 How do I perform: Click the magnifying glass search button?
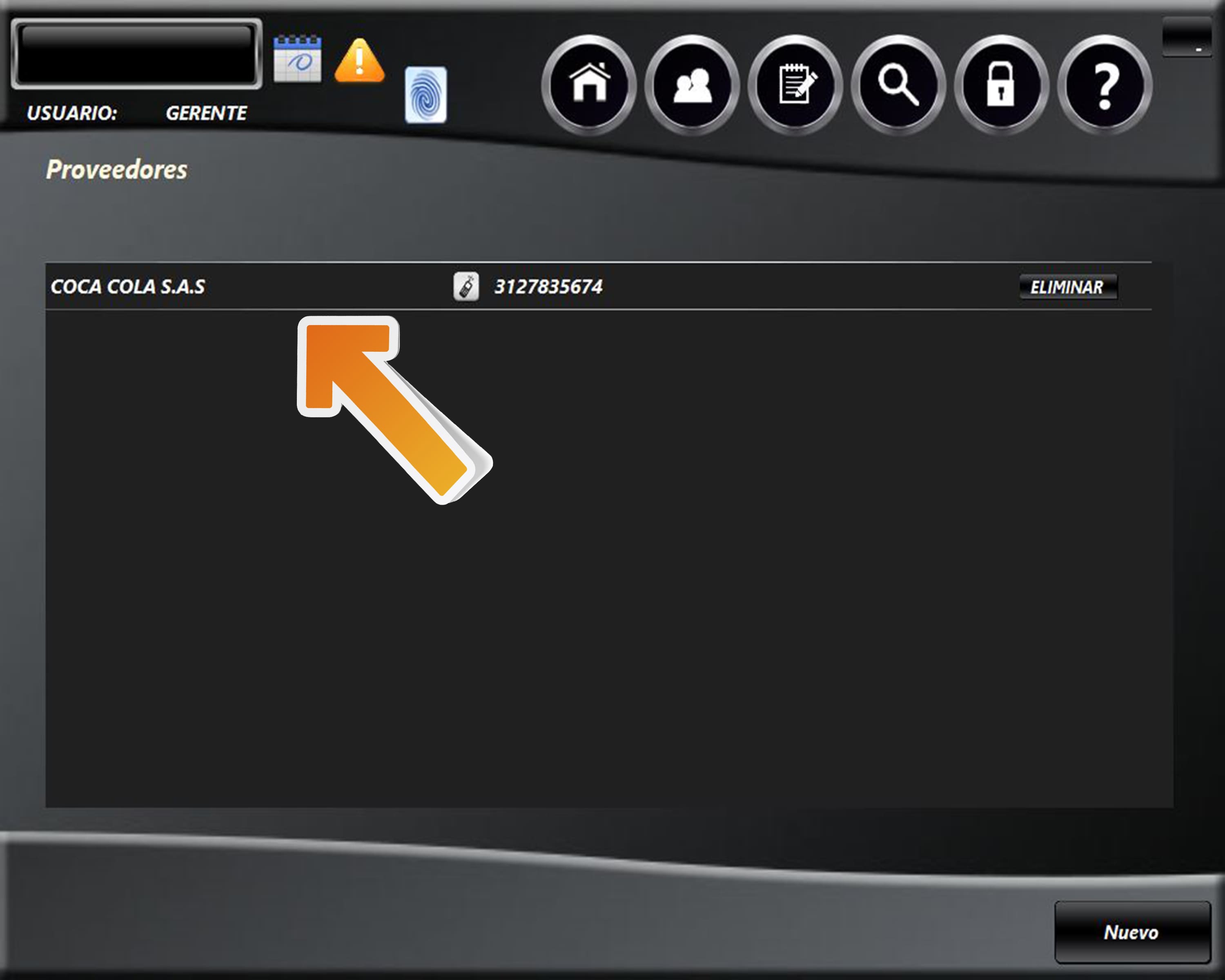(x=898, y=85)
